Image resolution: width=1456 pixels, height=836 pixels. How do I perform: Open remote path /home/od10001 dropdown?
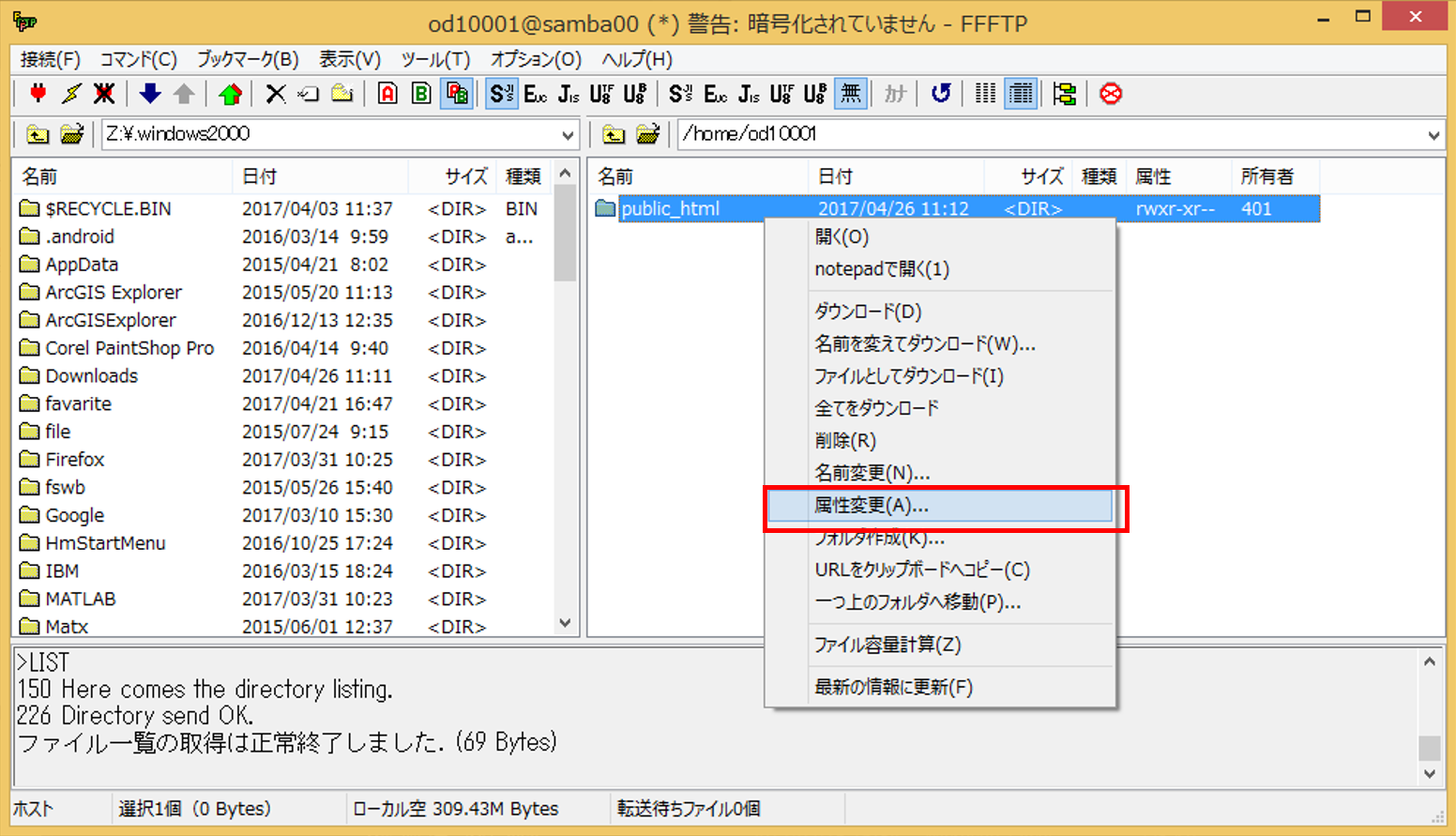(1433, 135)
